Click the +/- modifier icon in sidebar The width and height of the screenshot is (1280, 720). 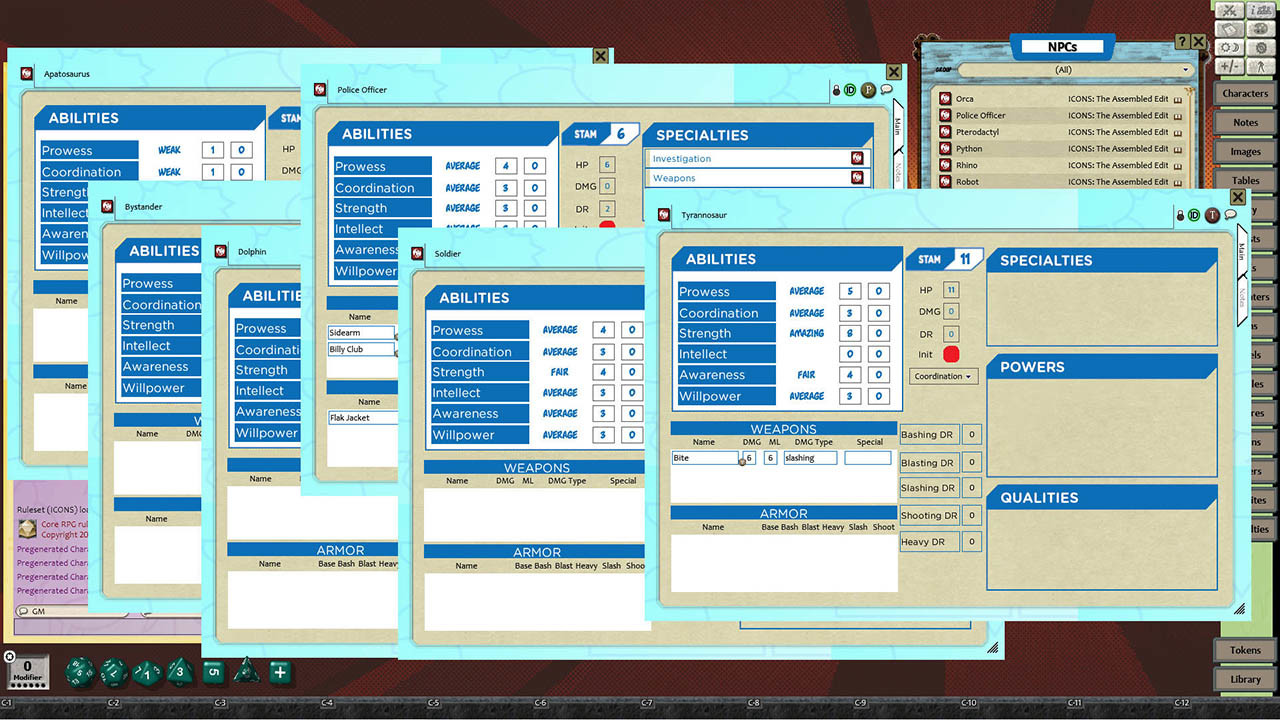click(1228, 66)
